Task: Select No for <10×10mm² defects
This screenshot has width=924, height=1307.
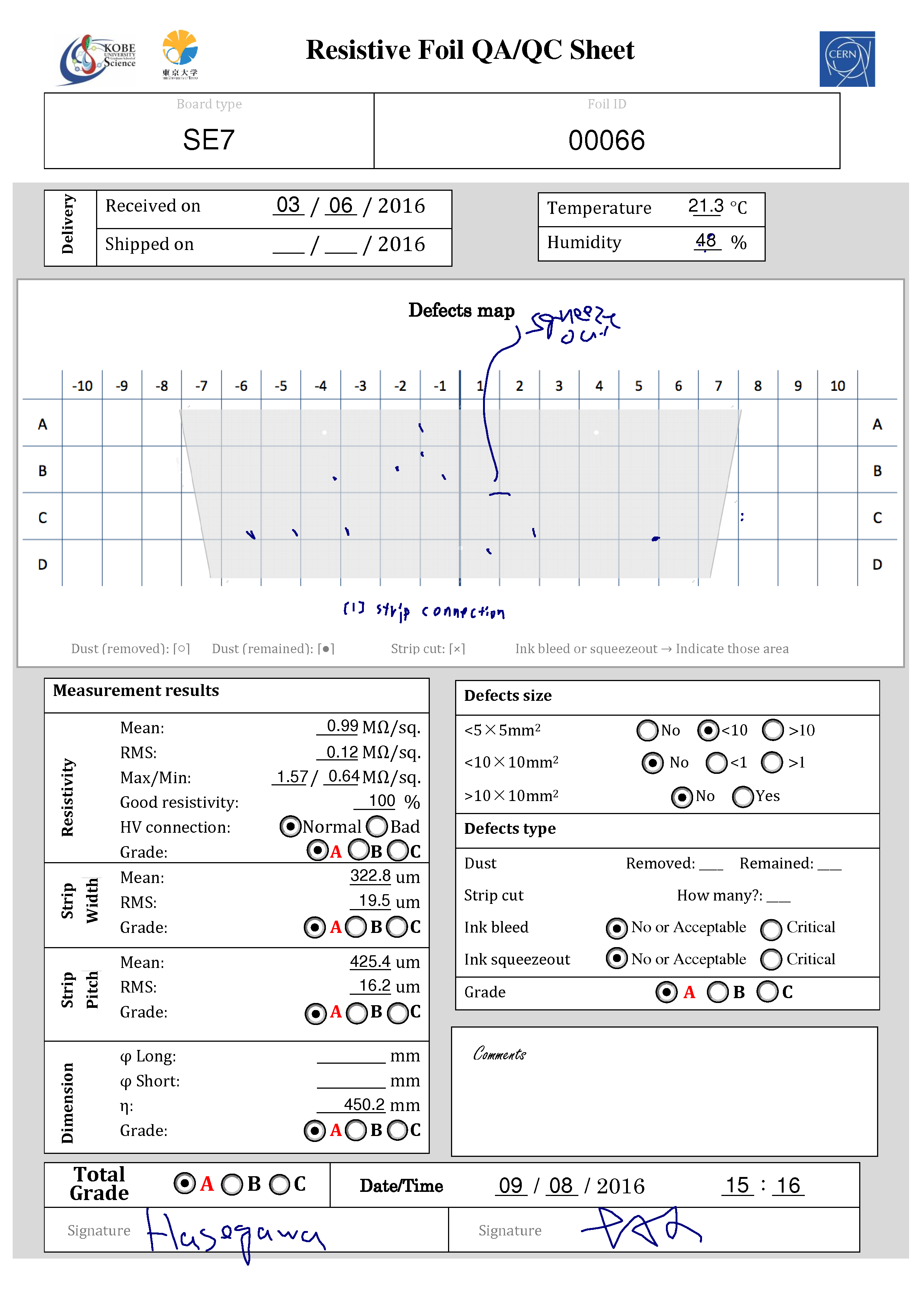Action: point(652,762)
